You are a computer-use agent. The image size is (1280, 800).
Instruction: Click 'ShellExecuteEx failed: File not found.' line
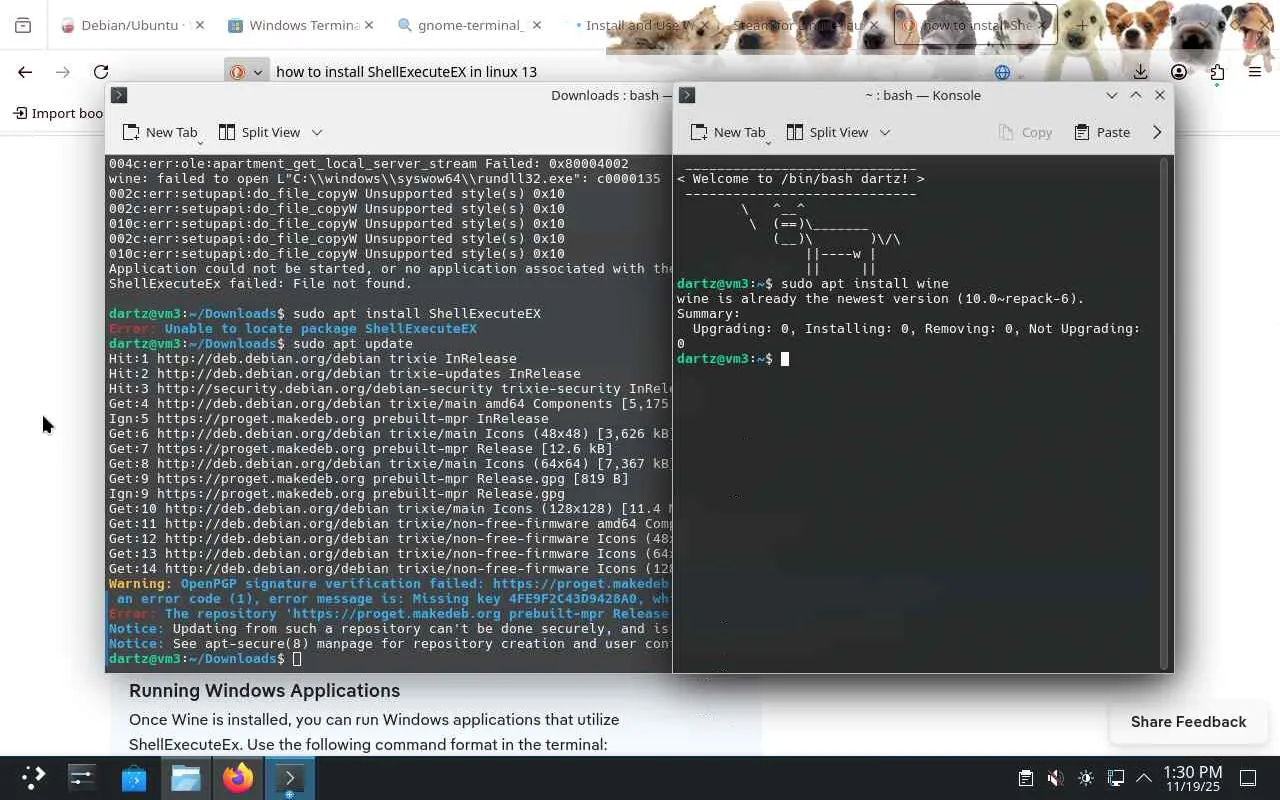point(261,284)
